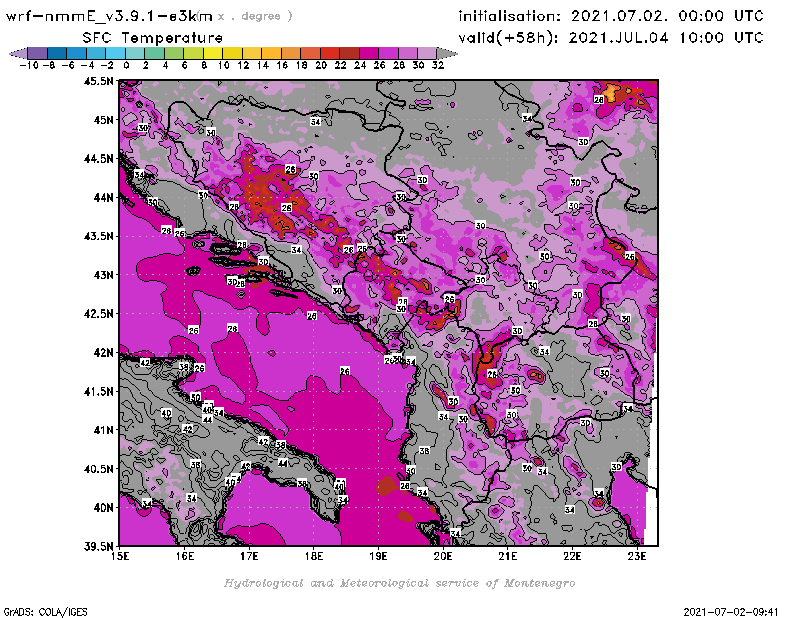
Task: Select the '43.5N' latitude axis label
Action: [x=98, y=236]
